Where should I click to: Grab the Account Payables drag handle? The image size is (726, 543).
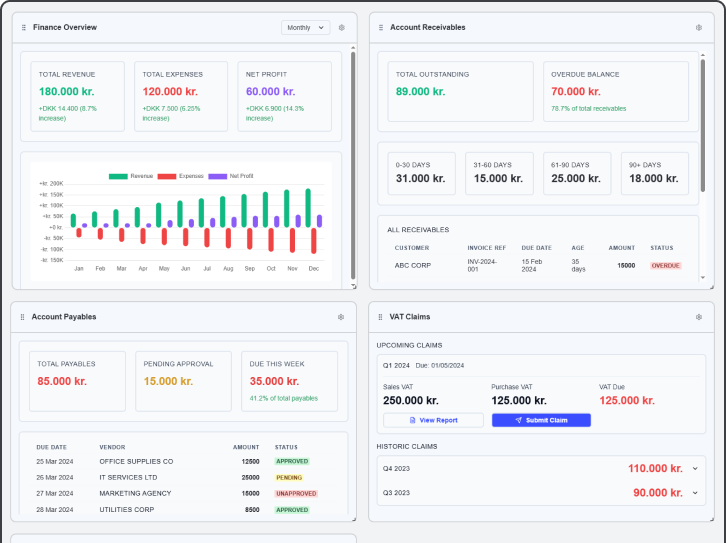coord(23,317)
